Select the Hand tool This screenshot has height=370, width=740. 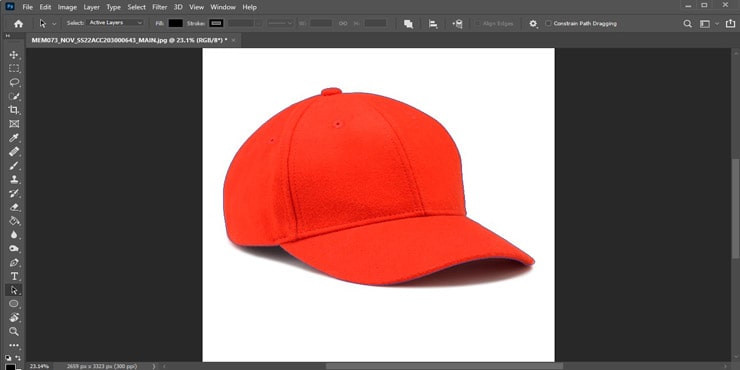point(14,317)
